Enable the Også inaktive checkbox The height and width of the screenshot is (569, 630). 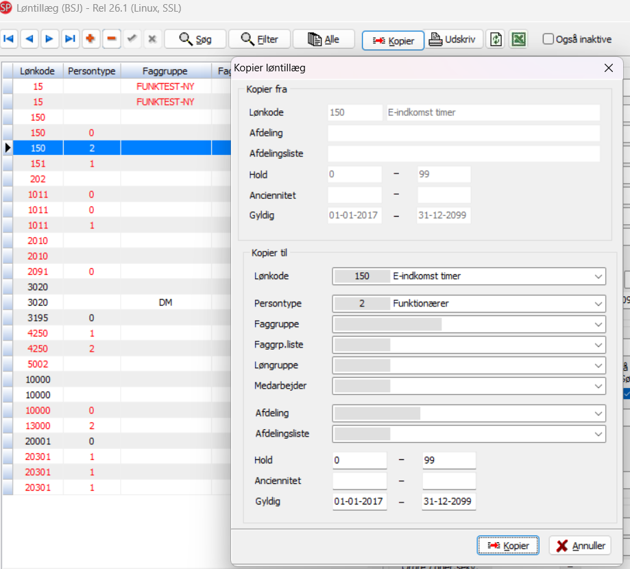tap(548, 39)
